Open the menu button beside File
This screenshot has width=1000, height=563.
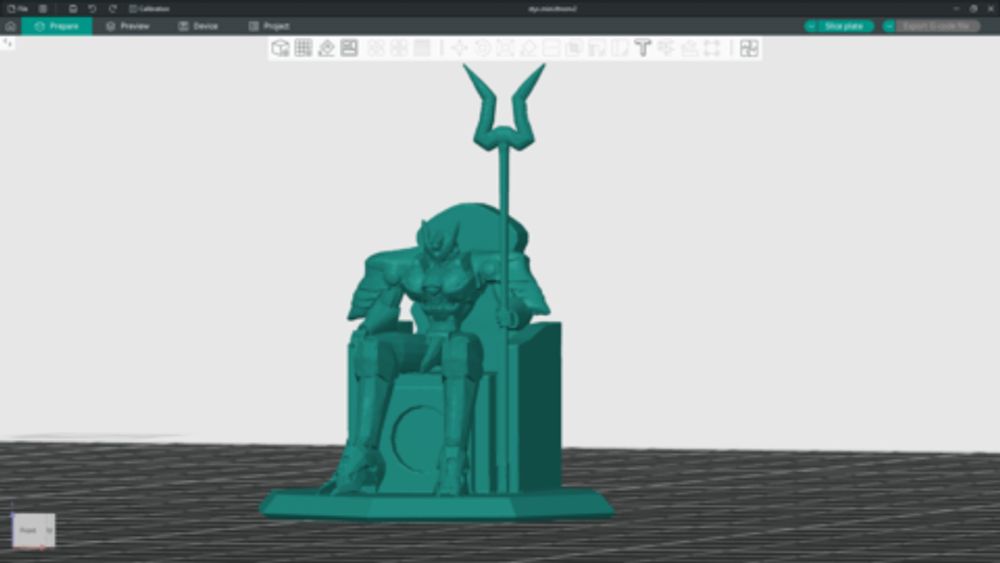(43, 8)
